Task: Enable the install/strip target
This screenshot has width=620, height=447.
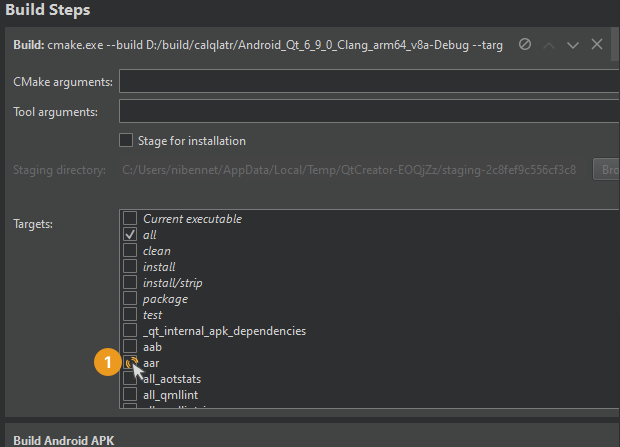Action: tap(129, 282)
